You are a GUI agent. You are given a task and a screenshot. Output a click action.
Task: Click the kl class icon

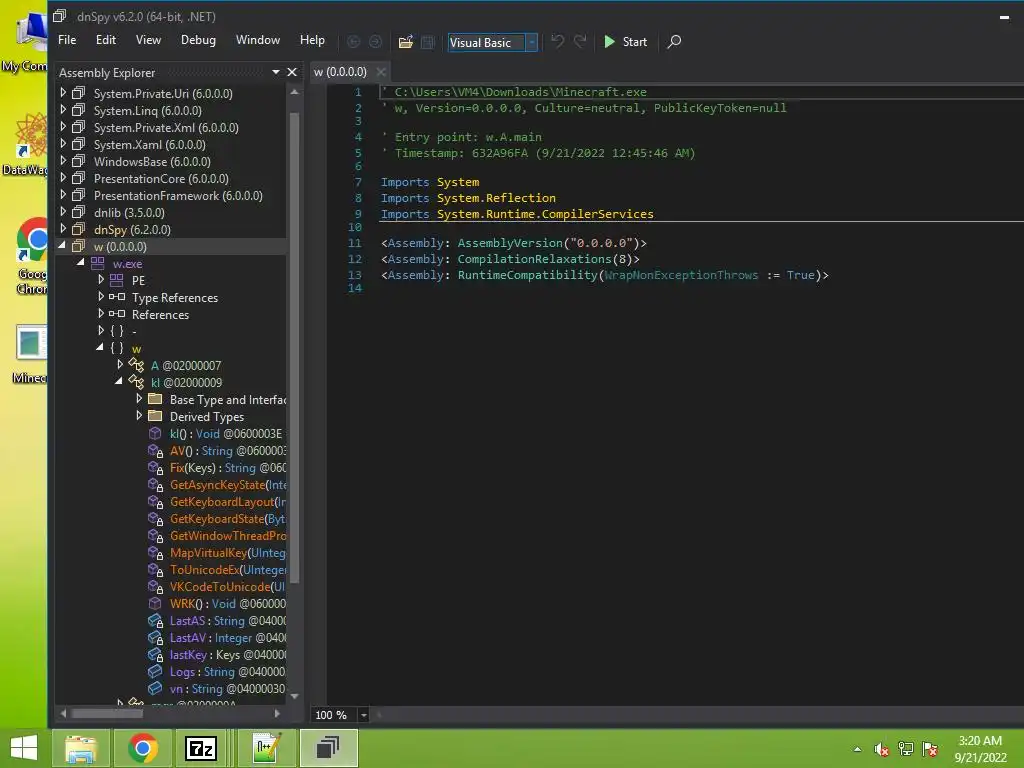[136, 382]
